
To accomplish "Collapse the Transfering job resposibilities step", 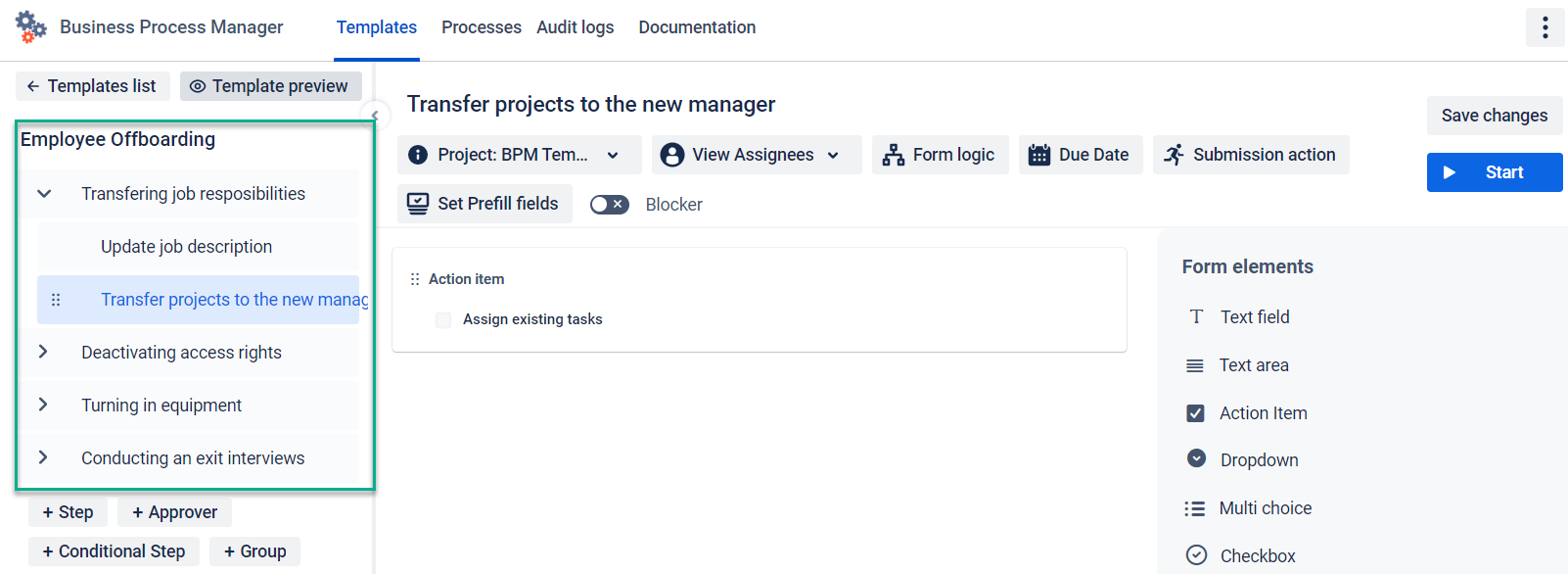I will pyautogui.click(x=43, y=193).
